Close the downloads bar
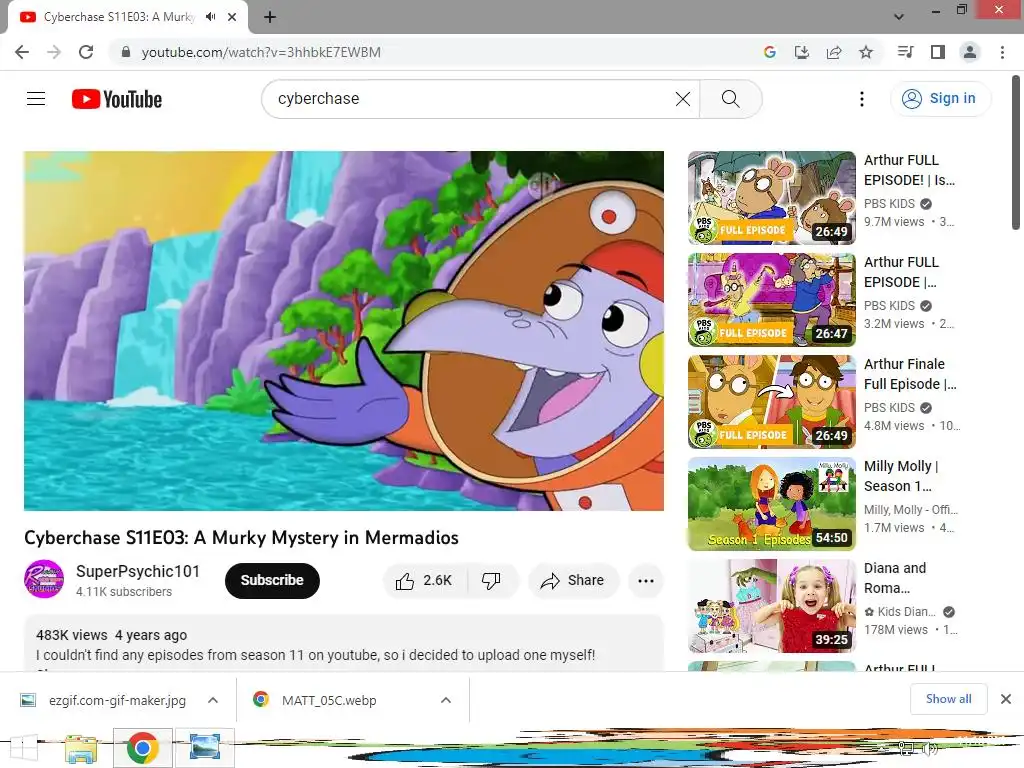The width and height of the screenshot is (1024, 768). [x=1006, y=699]
